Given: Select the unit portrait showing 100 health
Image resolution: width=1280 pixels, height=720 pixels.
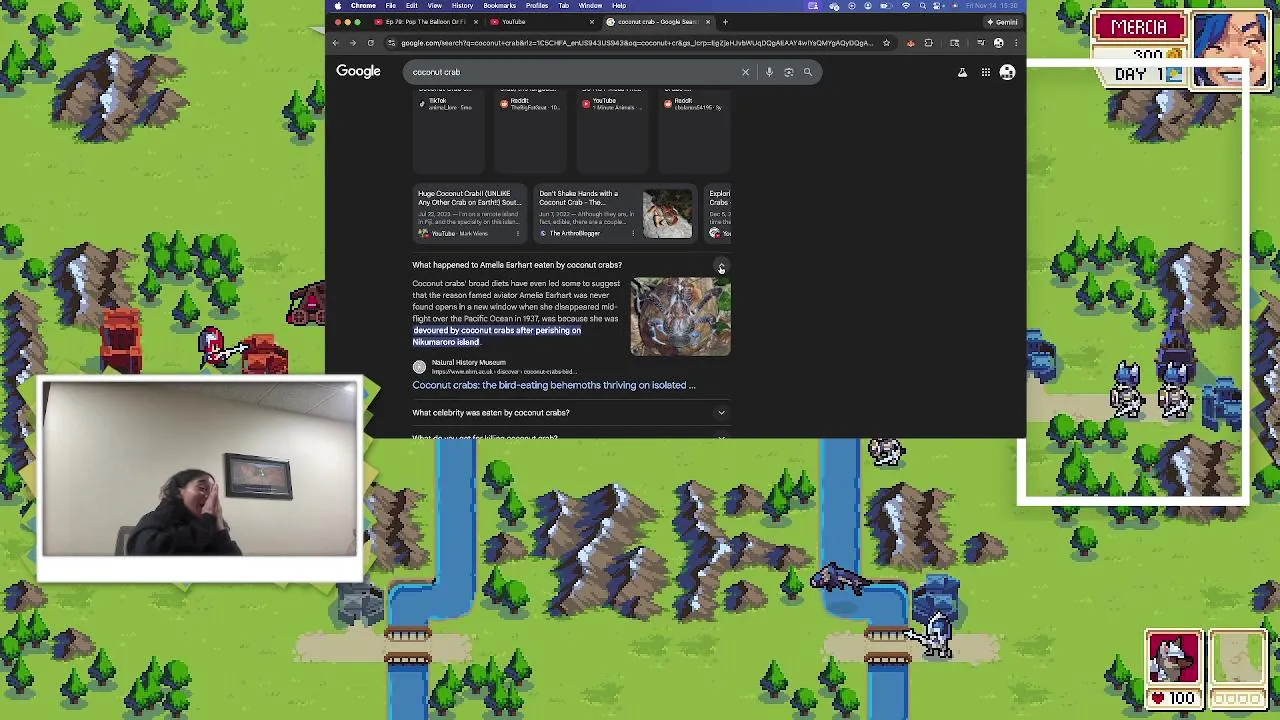Looking at the screenshot, I should 1173,669.
